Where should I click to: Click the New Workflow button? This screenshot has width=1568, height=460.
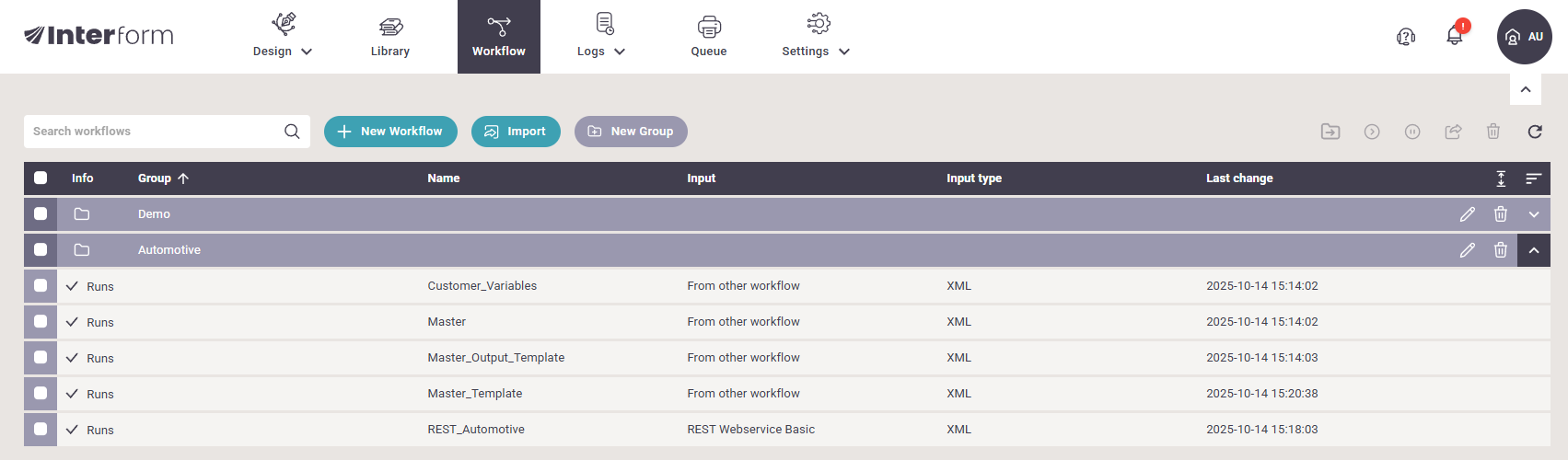[390, 132]
